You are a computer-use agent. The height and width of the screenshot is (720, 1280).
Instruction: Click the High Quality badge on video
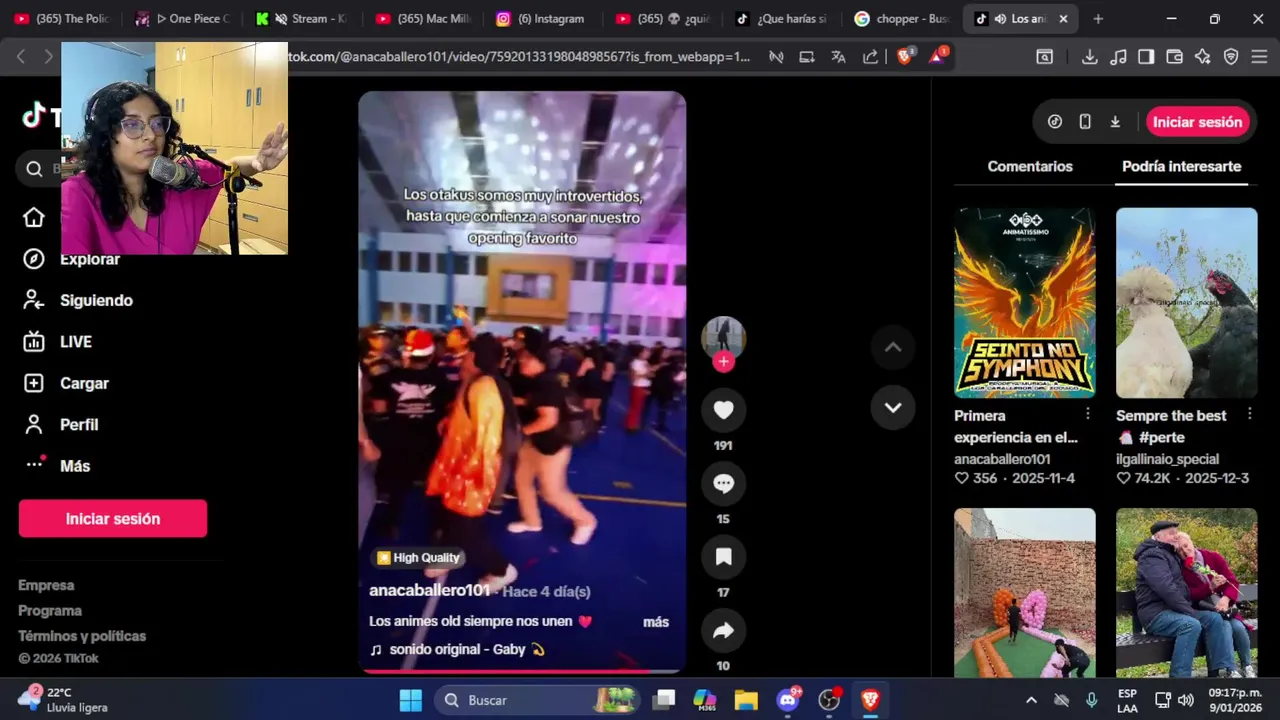click(418, 558)
